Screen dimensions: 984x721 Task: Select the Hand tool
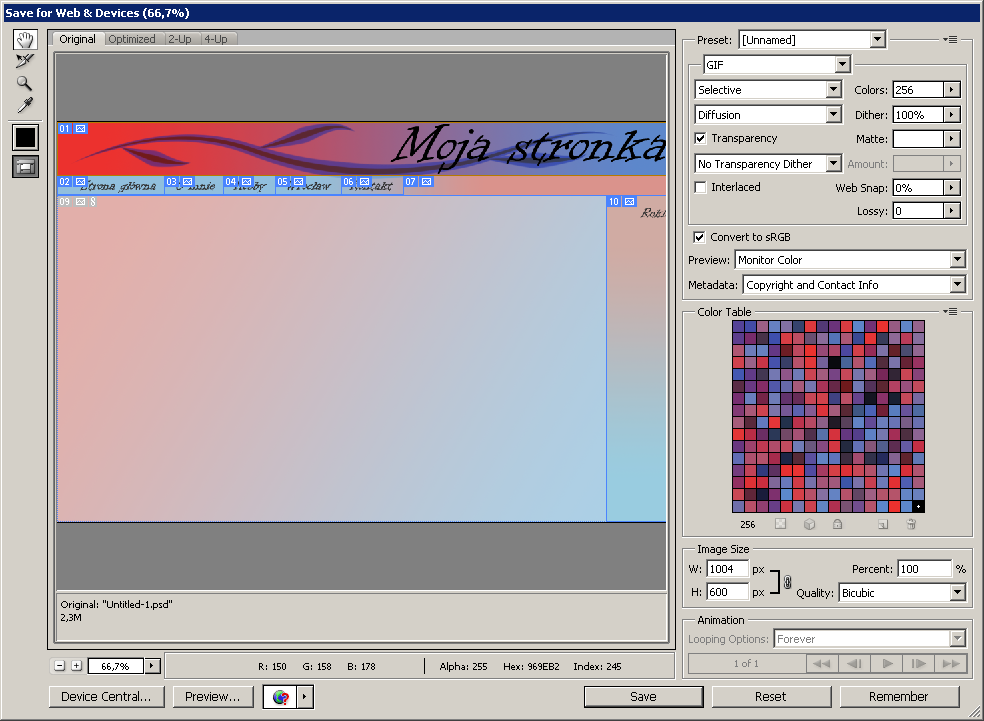click(25, 40)
